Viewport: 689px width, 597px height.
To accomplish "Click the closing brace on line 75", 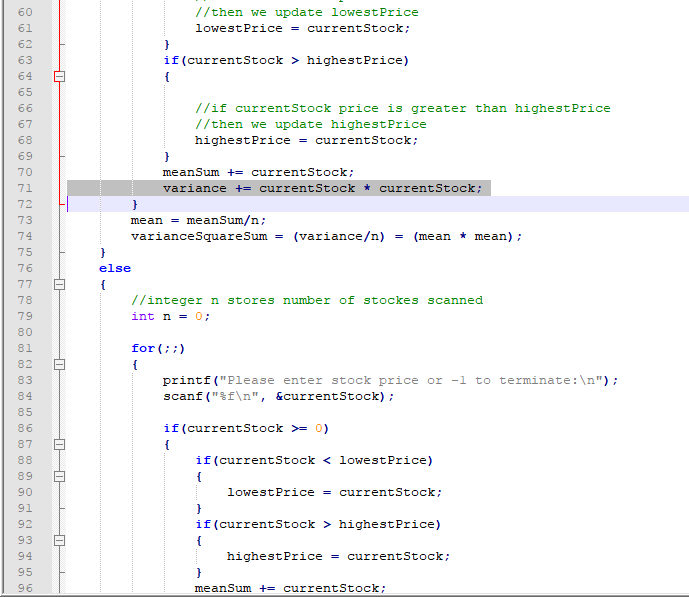I will [103, 253].
